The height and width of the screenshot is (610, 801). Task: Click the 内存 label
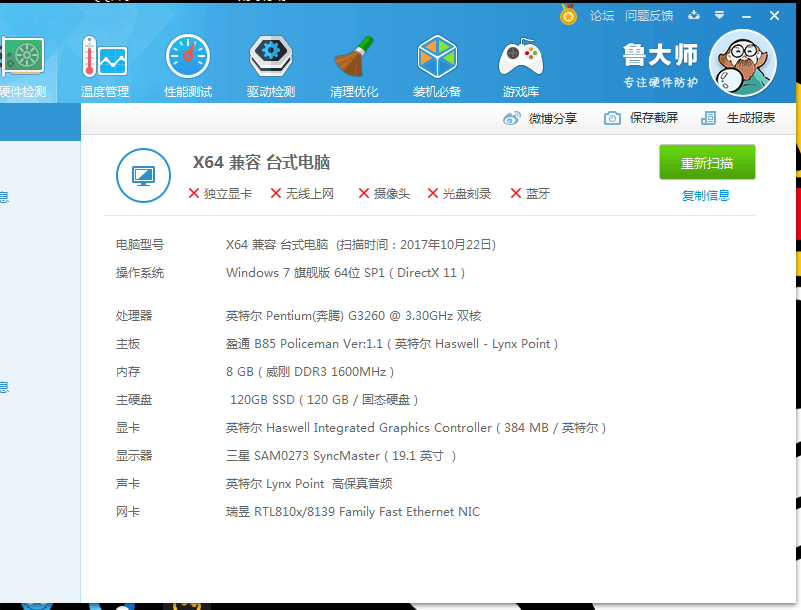coord(128,372)
